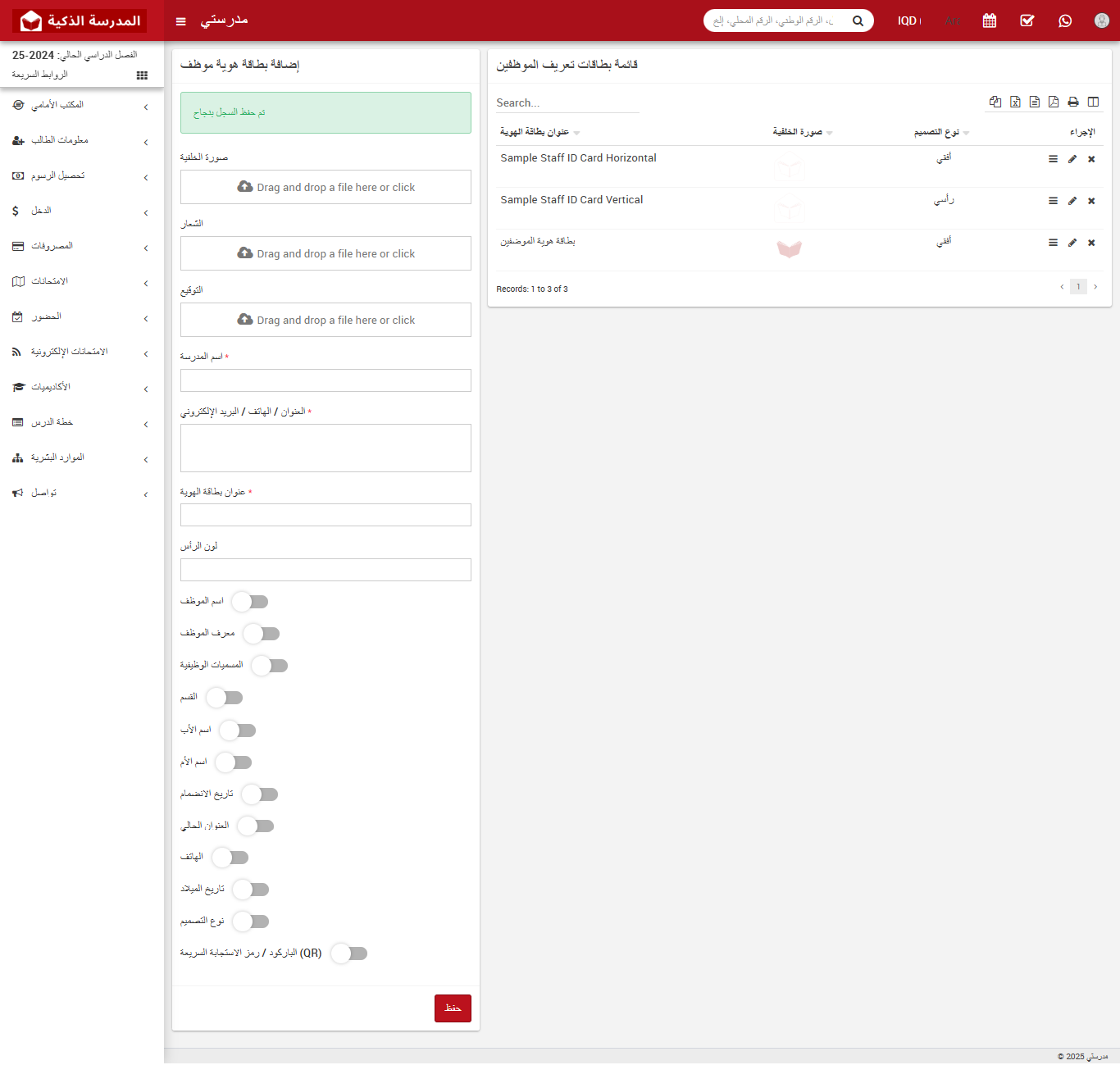Enable the تاريخ الميلاد toggle

(251, 890)
